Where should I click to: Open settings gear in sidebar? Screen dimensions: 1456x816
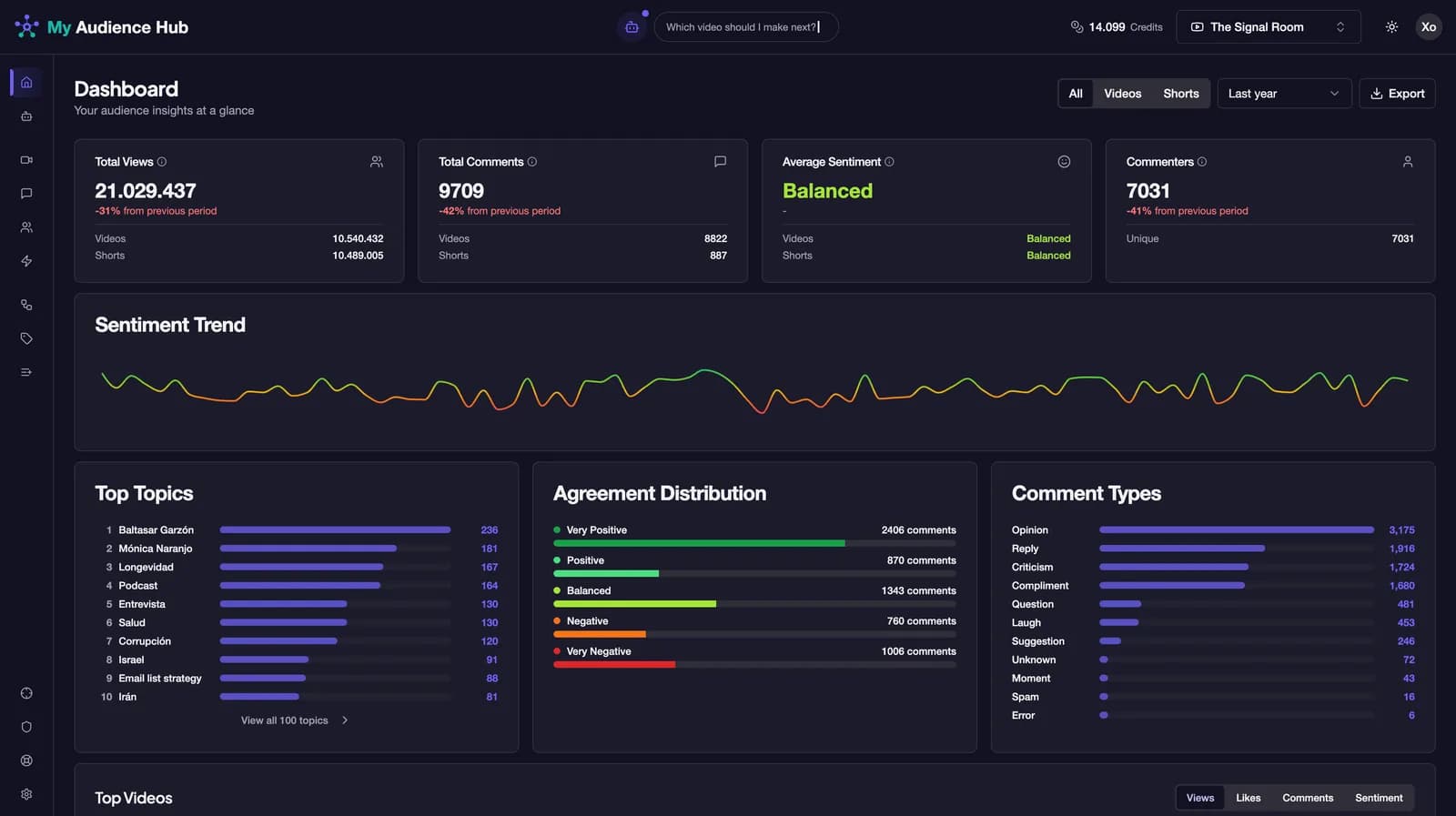point(26,794)
